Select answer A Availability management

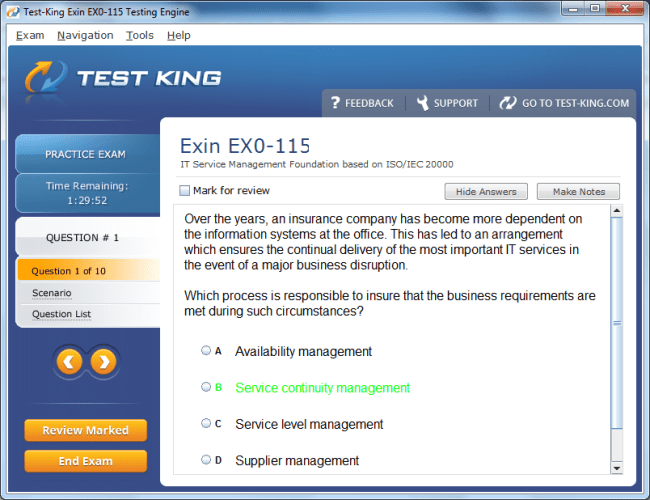pyautogui.click(x=206, y=351)
